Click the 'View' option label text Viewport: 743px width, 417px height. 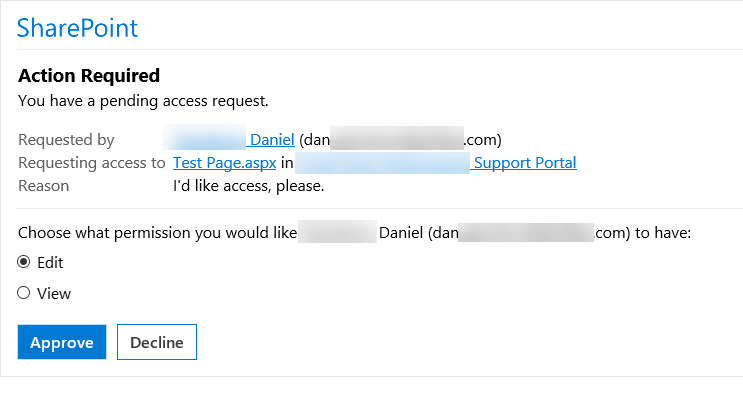tap(53, 294)
